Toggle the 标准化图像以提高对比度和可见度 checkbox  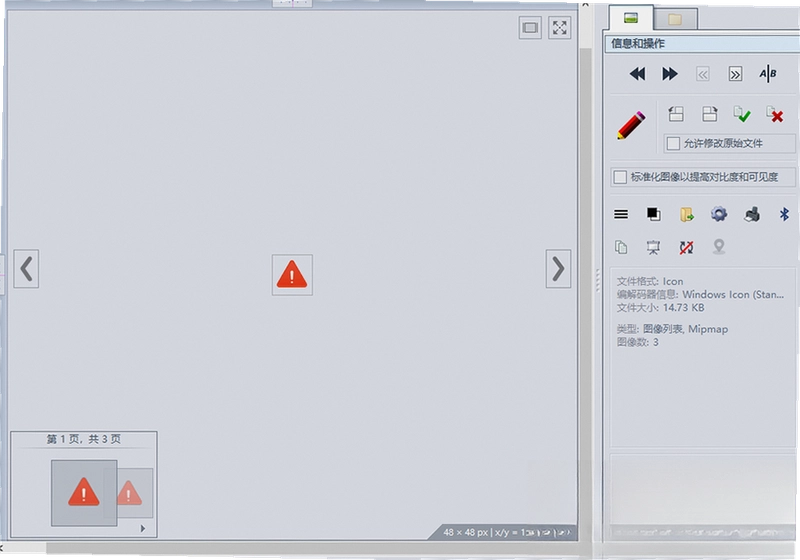(620, 177)
